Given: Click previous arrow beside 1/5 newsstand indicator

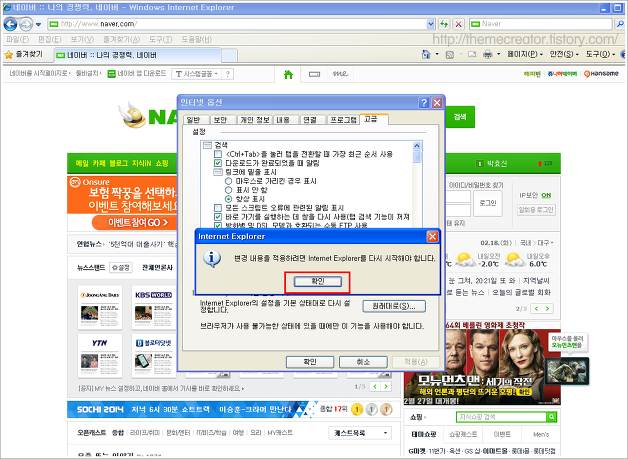Looking at the screenshot, I should (375, 387).
